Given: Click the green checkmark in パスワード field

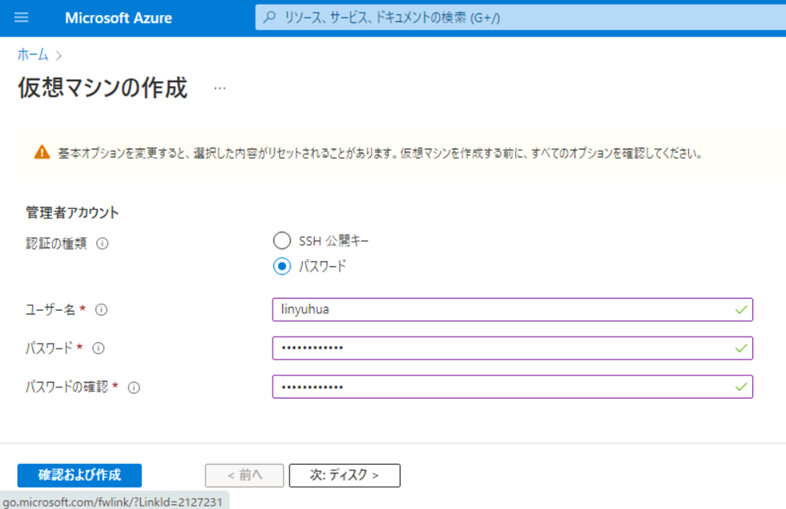Looking at the screenshot, I should pyautogui.click(x=741, y=348).
